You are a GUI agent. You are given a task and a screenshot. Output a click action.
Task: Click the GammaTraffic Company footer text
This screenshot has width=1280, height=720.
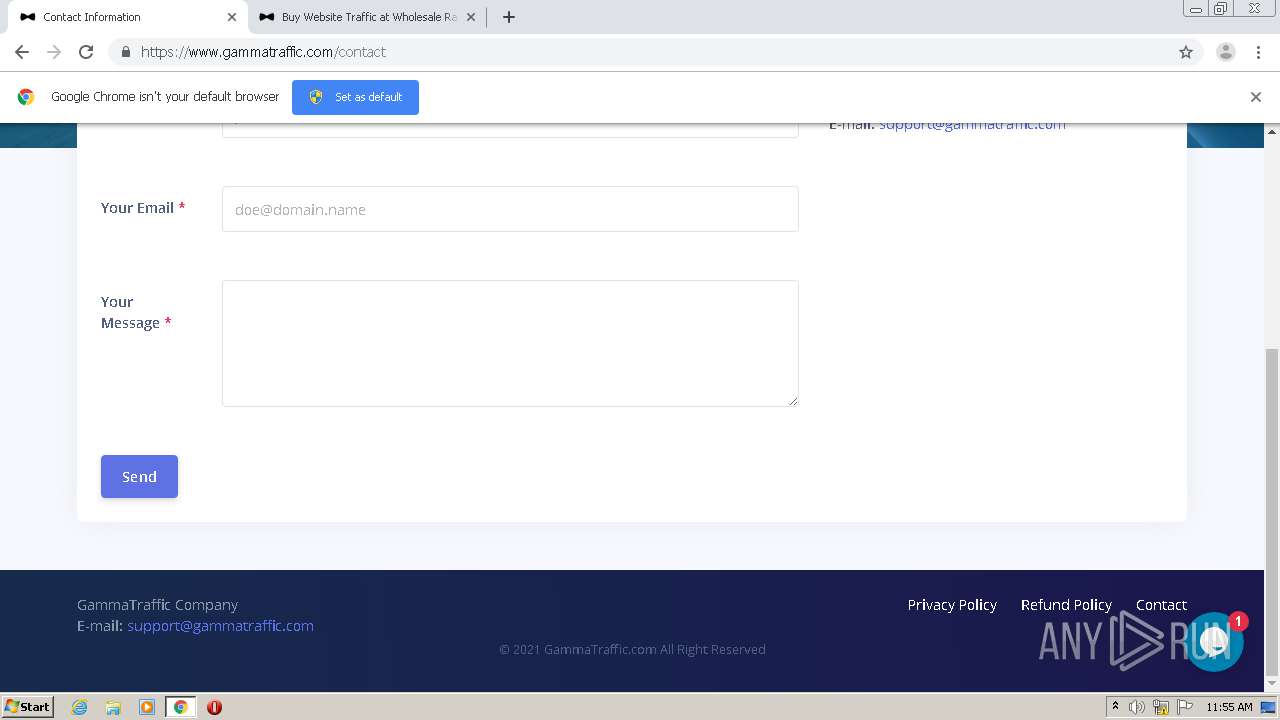click(x=157, y=605)
